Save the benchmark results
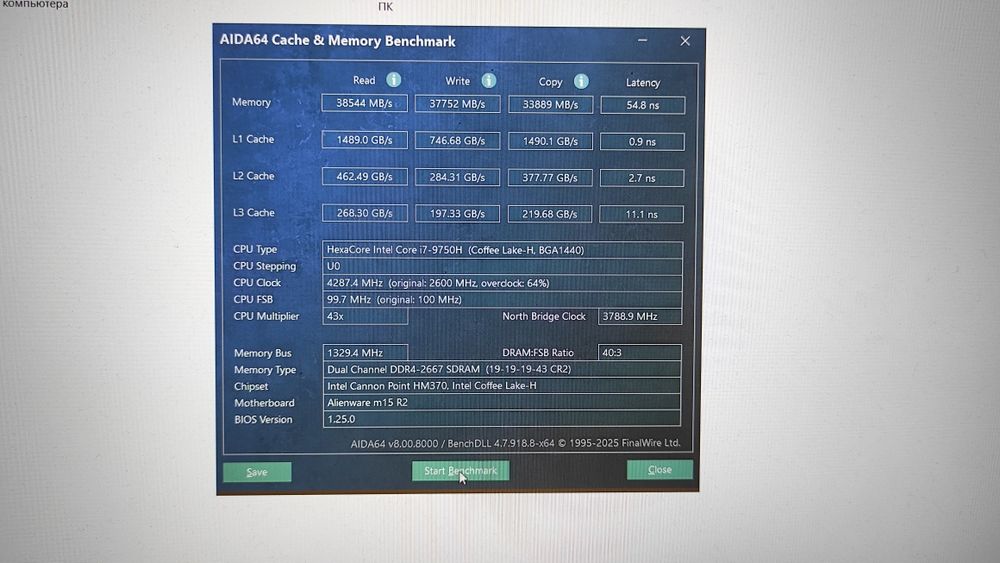The image size is (1000, 563). 257,472
